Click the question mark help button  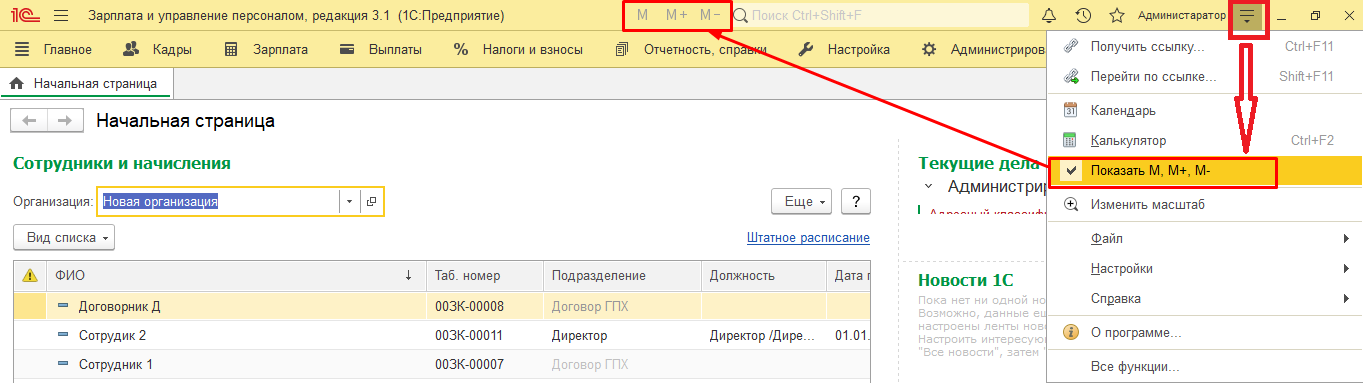[x=856, y=201]
